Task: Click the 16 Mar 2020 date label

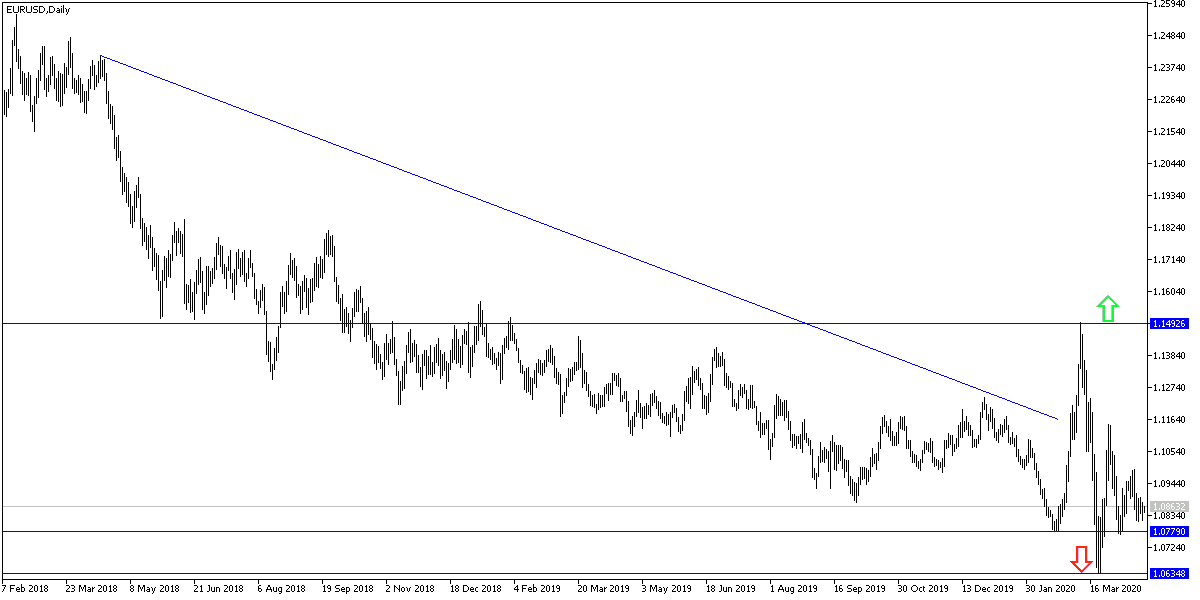Action: tap(1117, 588)
